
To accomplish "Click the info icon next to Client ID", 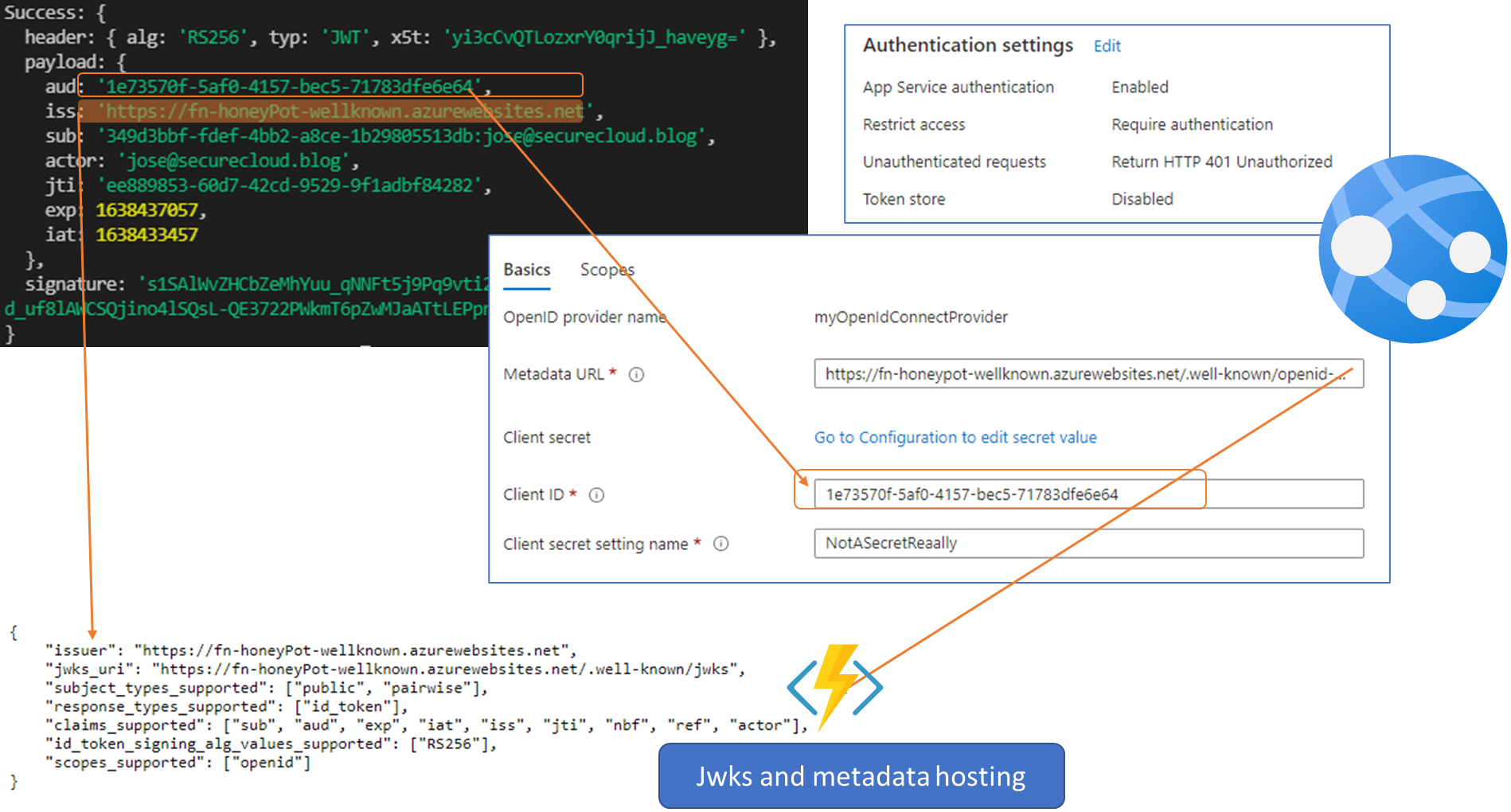I will click(596, 495).
